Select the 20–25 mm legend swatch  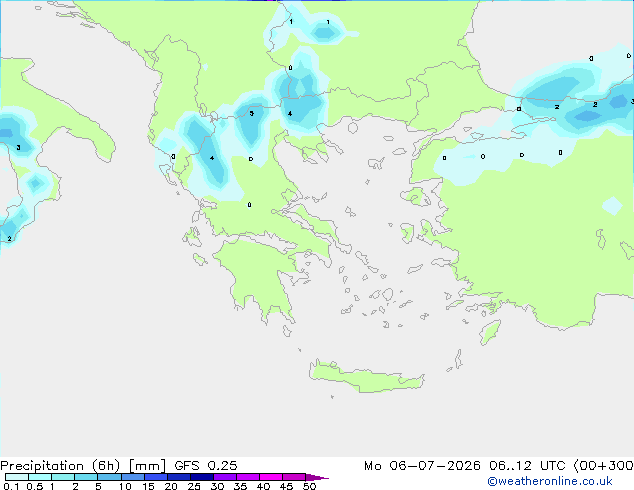(178, 477)
